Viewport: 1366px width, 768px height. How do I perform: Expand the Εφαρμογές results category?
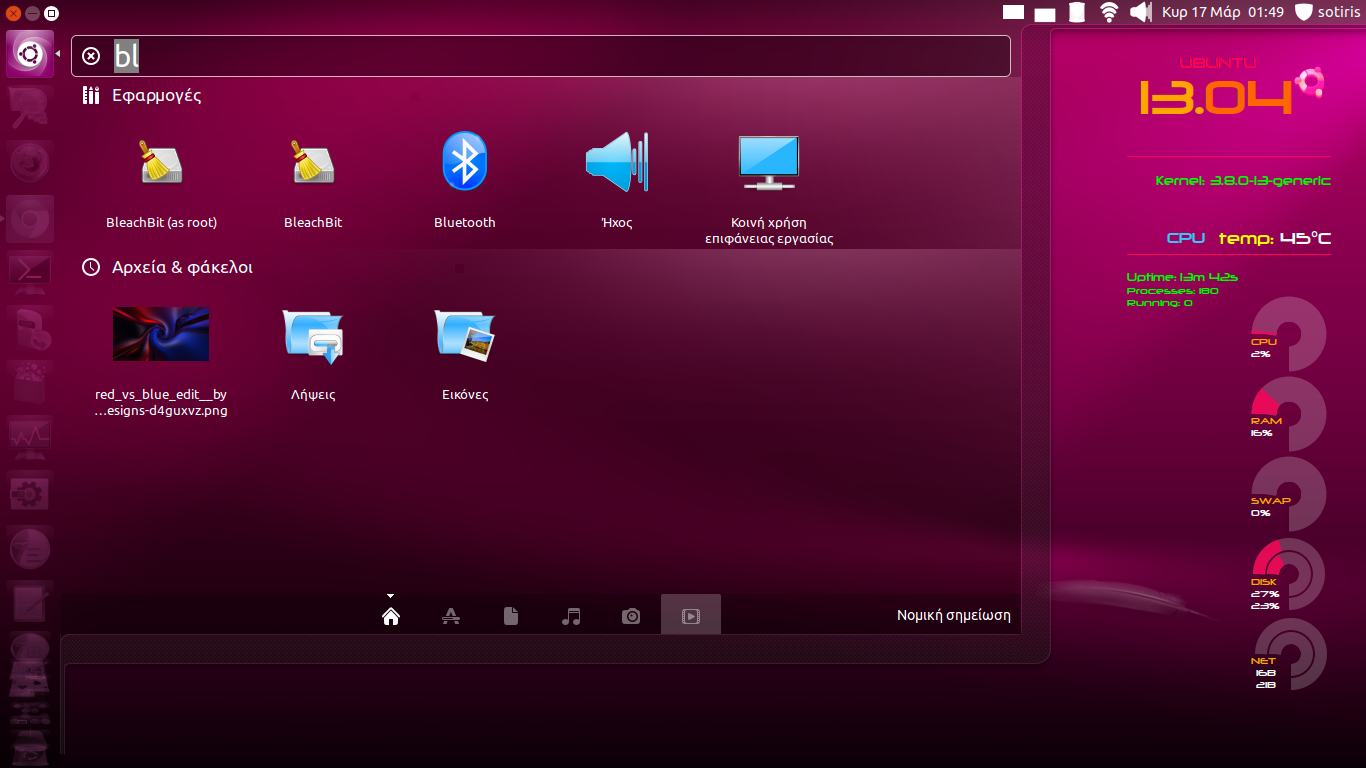[156, 96]
